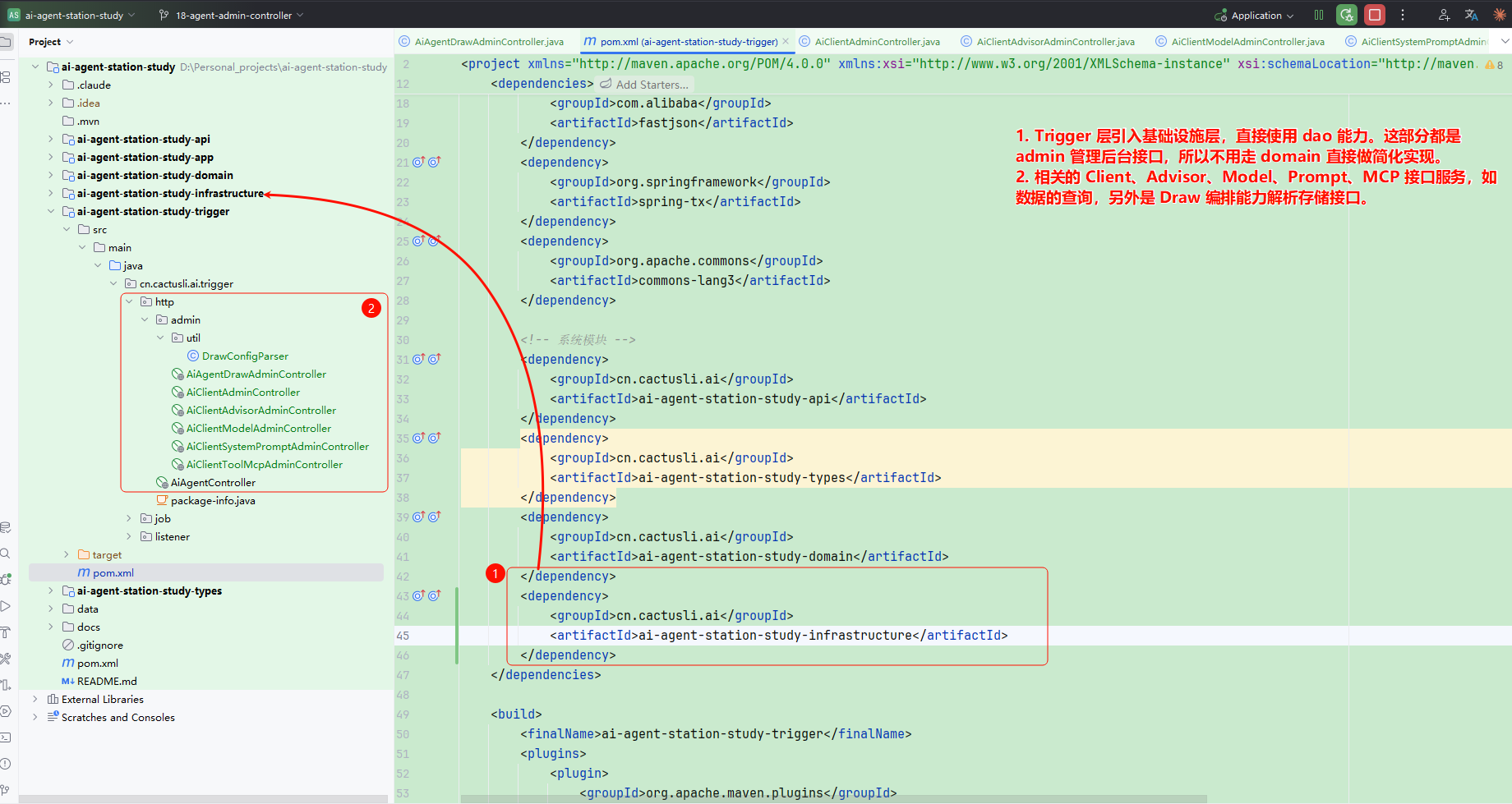
Task: Open the Code With Me add-user icon
Action: (x=1444, y=15)
